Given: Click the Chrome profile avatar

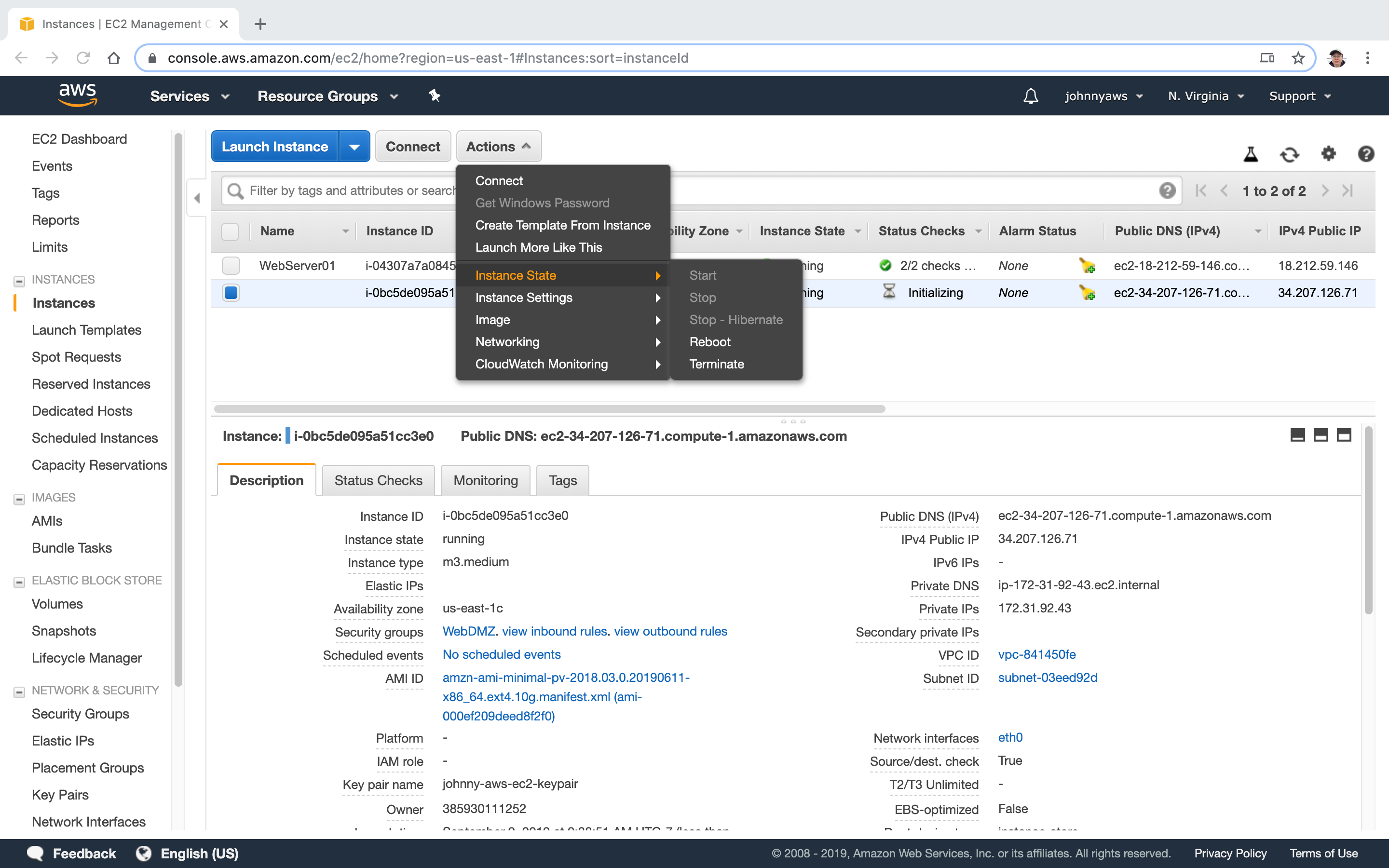Looking at the screenshot, I should click(1336, 58).
